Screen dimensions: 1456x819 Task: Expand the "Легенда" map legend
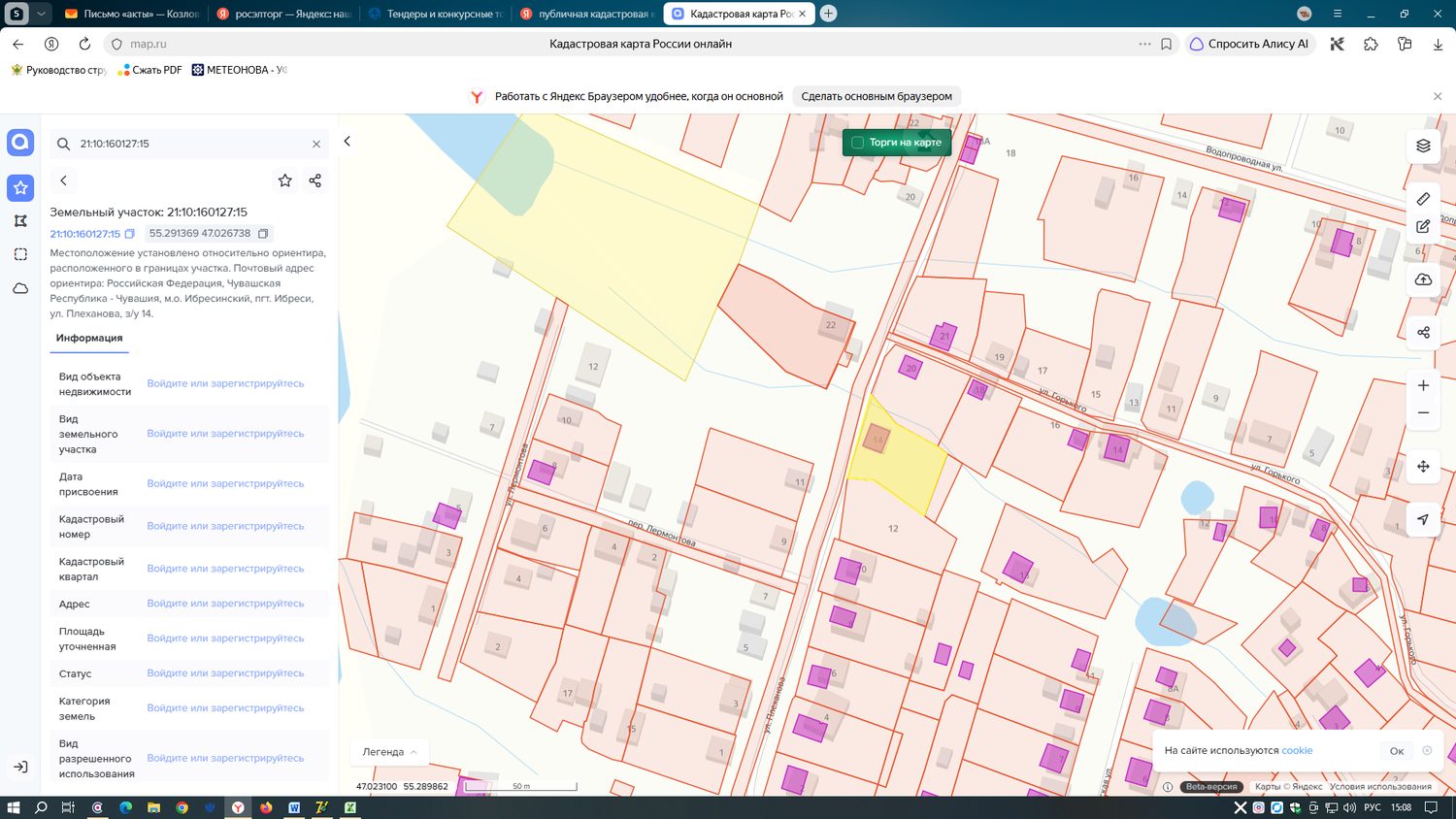389,752
